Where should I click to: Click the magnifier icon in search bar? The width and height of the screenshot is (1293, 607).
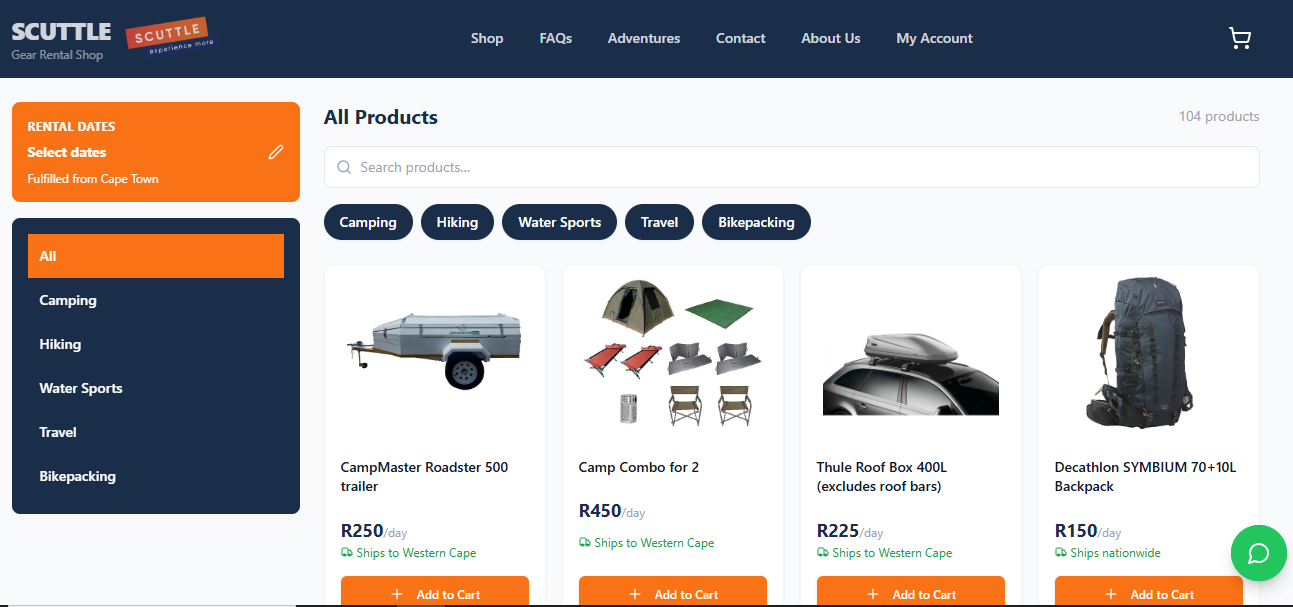point(344,167)
